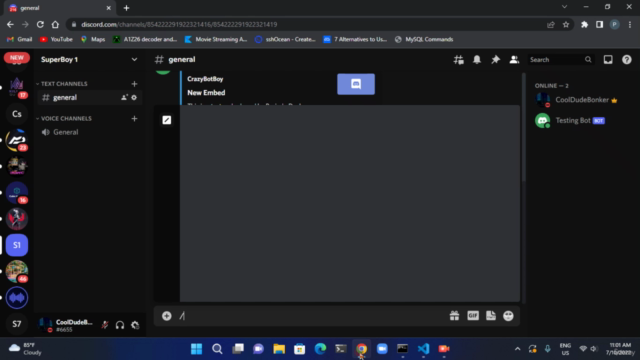The image size is (640, 360).
Task: Reload the browser page
Action: pos(40,24)
